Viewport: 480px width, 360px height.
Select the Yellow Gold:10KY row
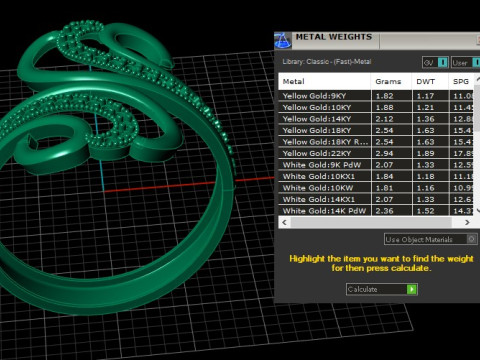(376, 107)
